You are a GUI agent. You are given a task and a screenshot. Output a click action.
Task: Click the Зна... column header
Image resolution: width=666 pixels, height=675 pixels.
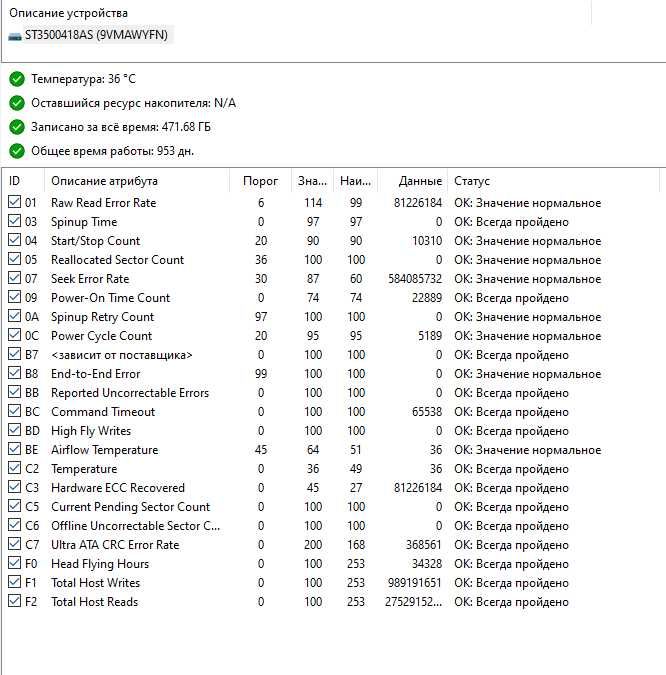(x=313, y=181)
